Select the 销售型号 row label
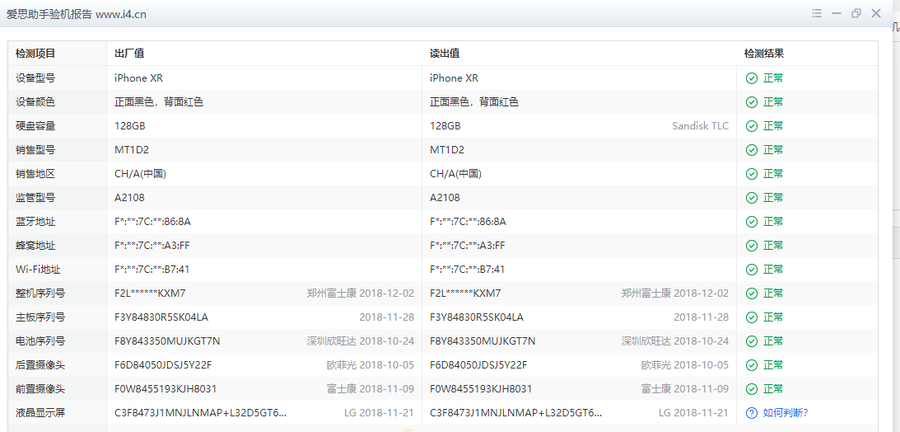The height and width of the screenshot is (432, 900). point(36,150)
